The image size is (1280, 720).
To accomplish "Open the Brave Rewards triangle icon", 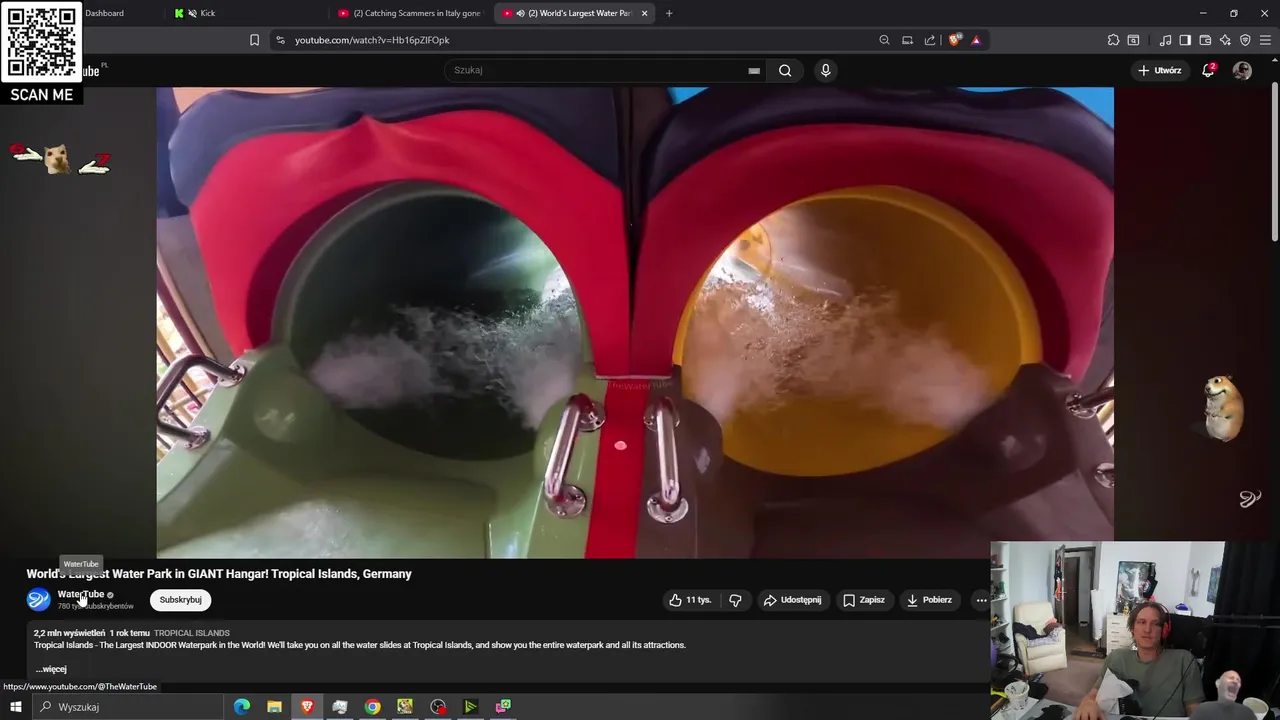I will [976, 40].
